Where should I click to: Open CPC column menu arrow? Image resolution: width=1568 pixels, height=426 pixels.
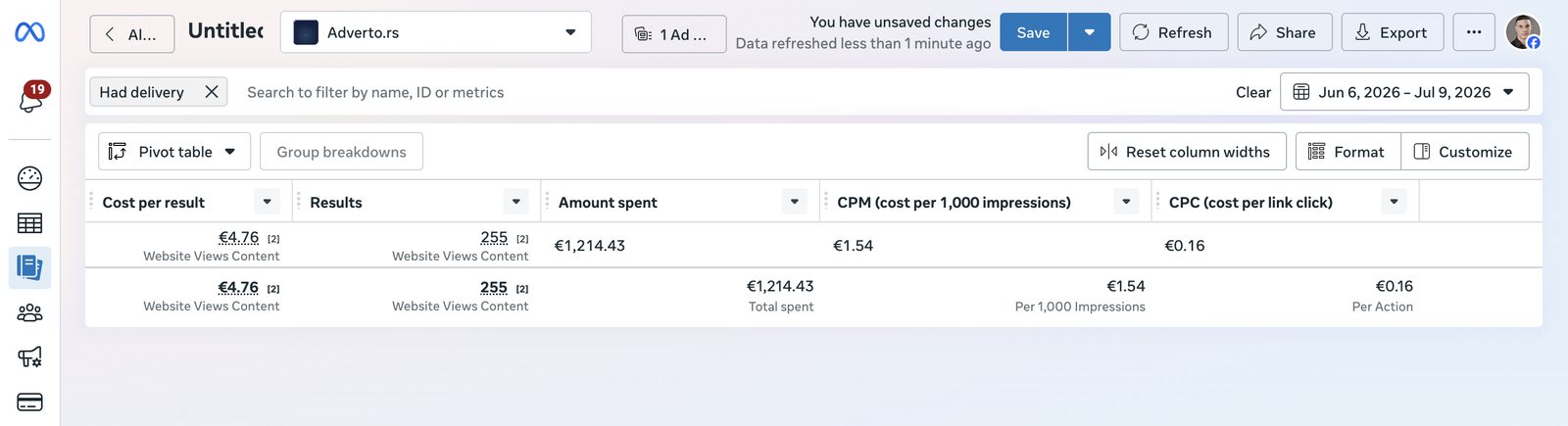1394,202
